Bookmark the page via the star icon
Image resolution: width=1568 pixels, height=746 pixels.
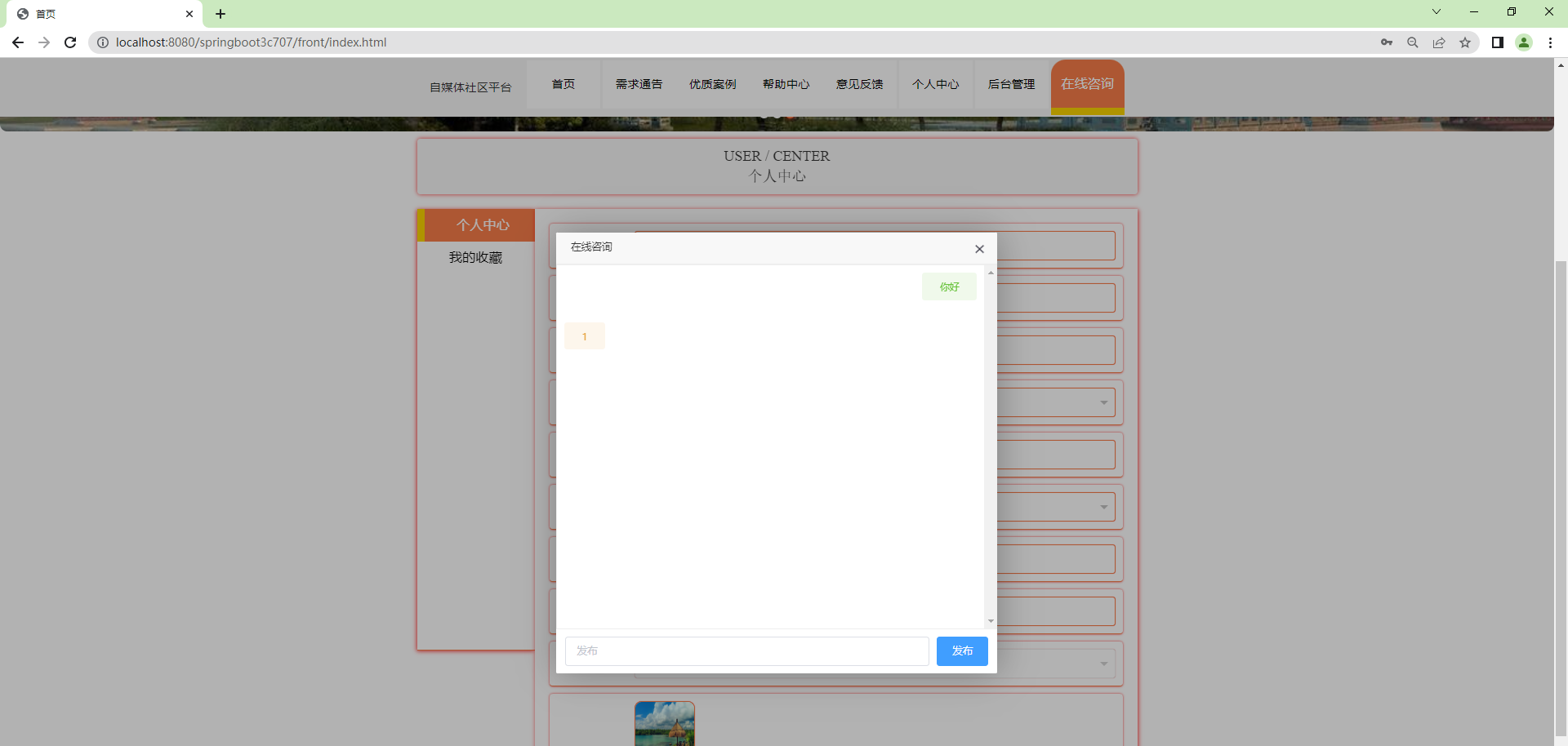coord(1466,42)
